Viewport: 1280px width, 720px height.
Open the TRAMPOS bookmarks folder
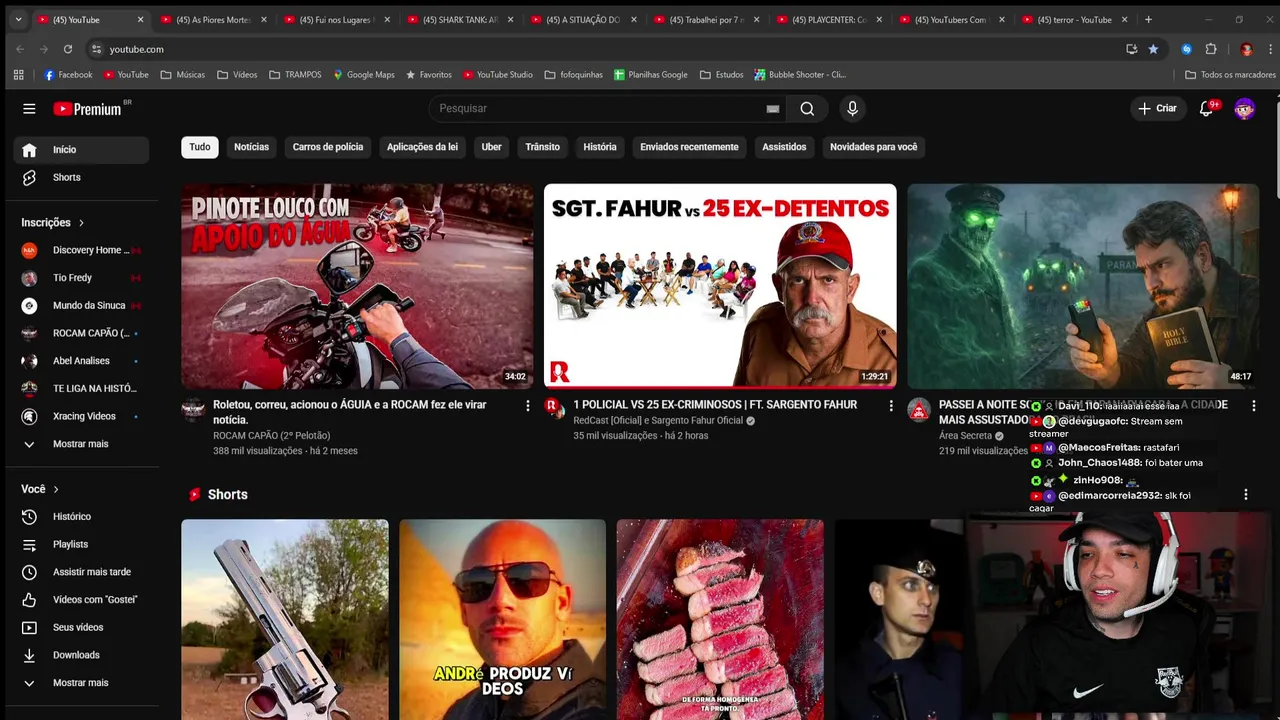point(295,75)
